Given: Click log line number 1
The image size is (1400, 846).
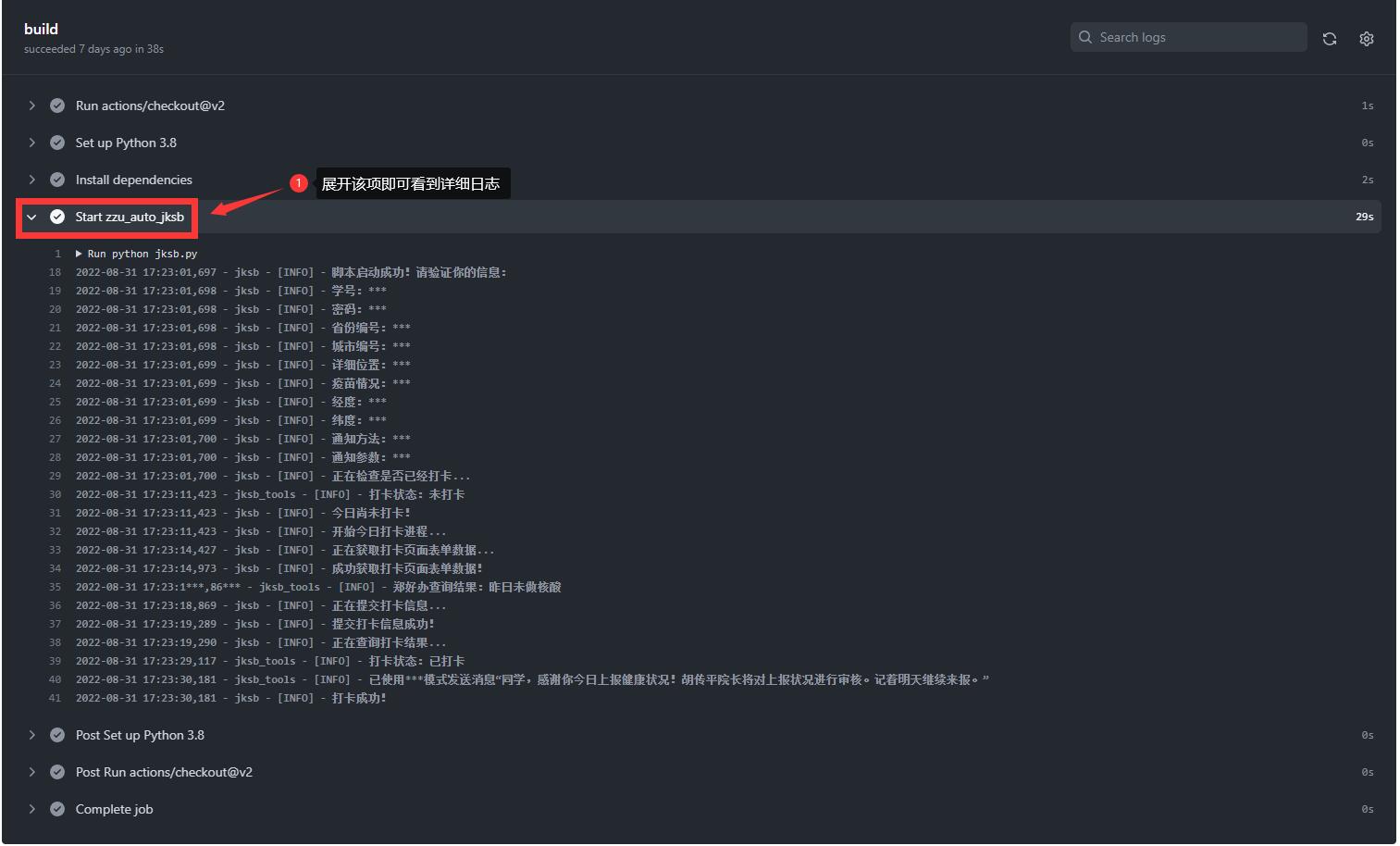Looking at the screenshot, I should [57, 254].
